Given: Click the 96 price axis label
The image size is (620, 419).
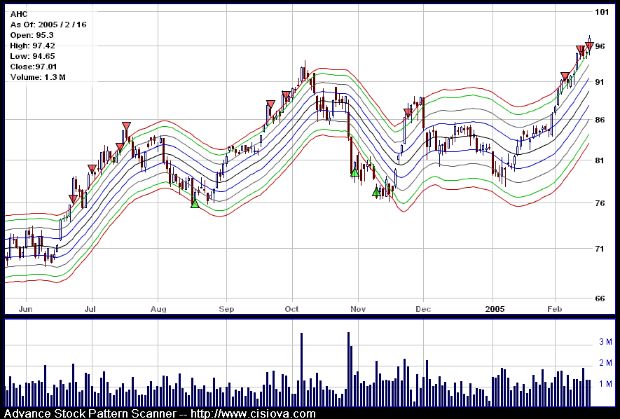Looking at the screenshot, I should click(x=600, y=46).
